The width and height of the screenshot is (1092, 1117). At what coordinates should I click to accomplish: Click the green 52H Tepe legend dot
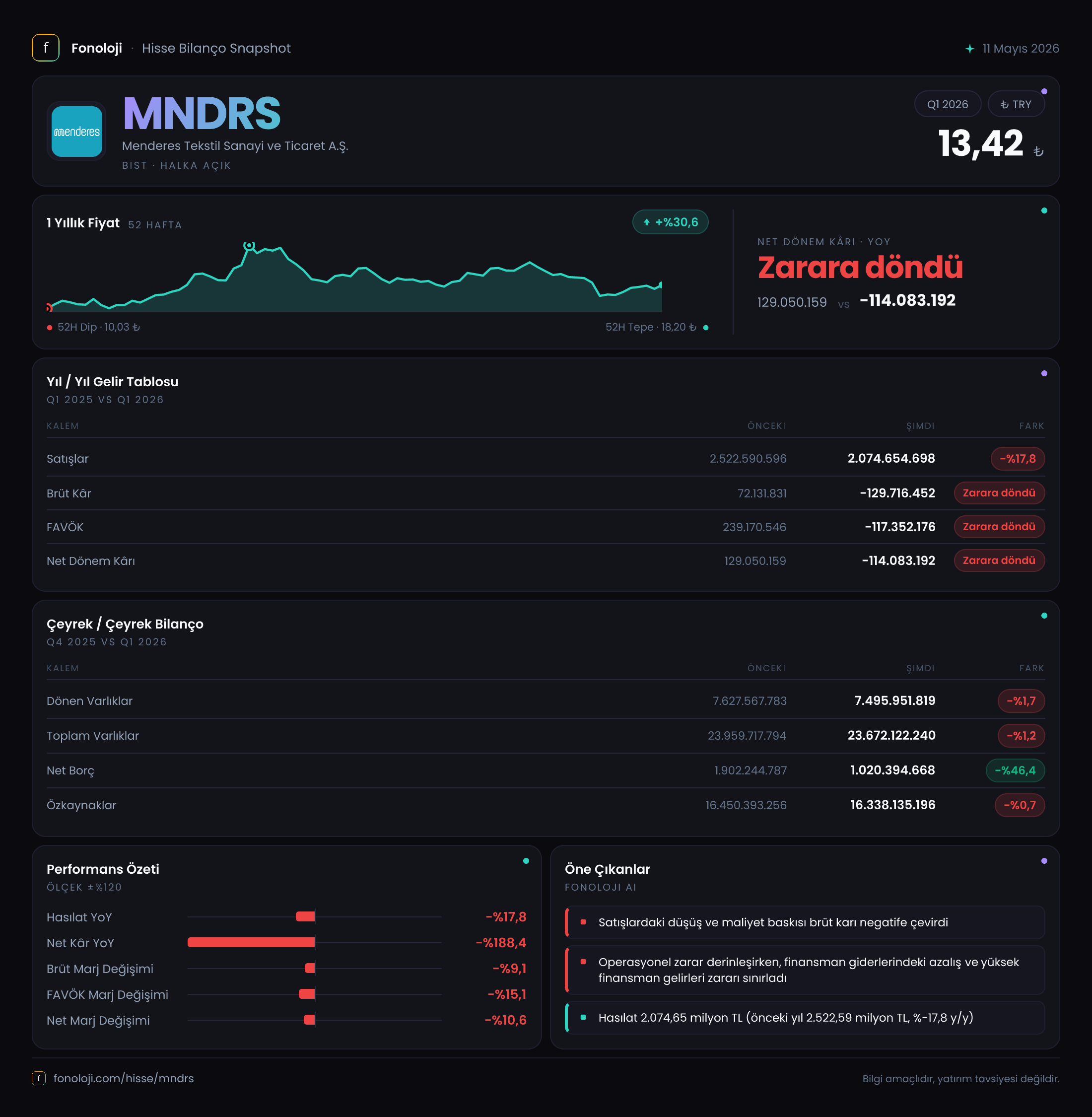705,328
